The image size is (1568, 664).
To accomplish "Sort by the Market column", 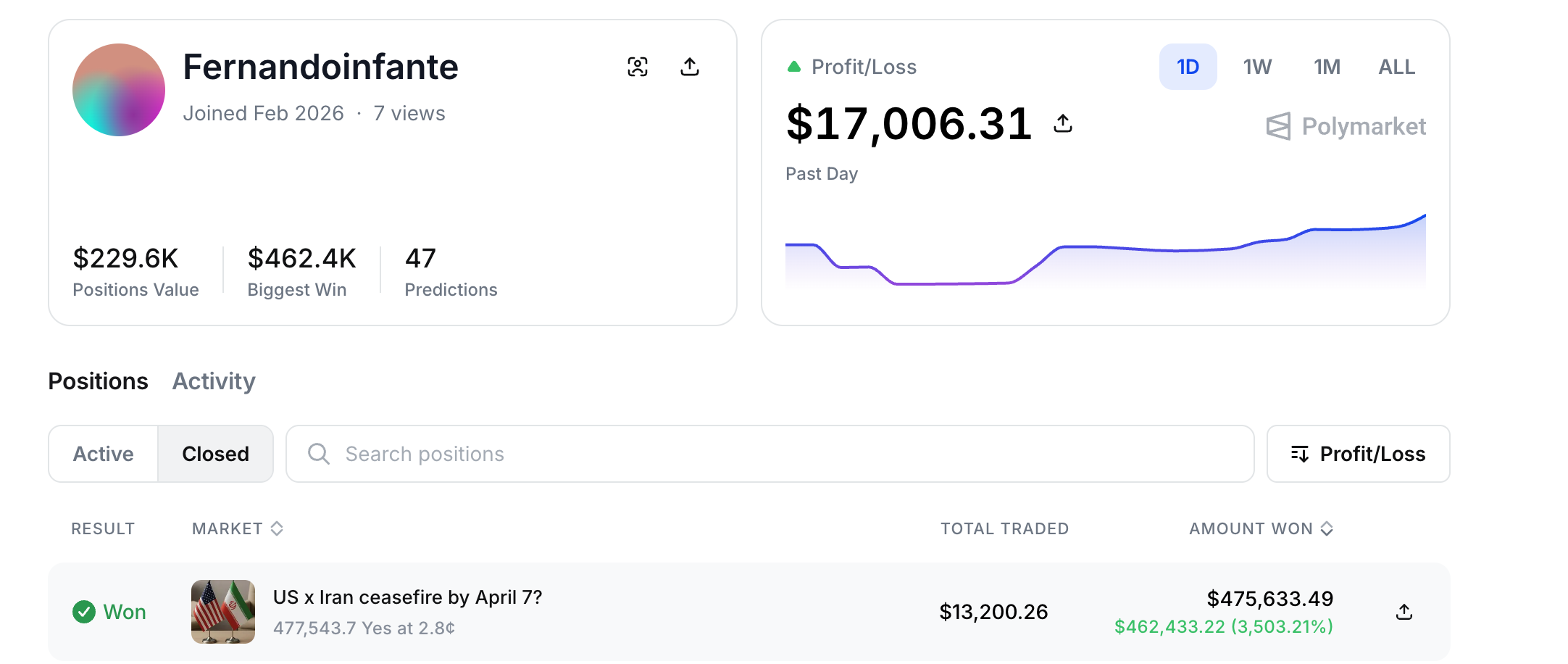I will [x=237, y=528].
